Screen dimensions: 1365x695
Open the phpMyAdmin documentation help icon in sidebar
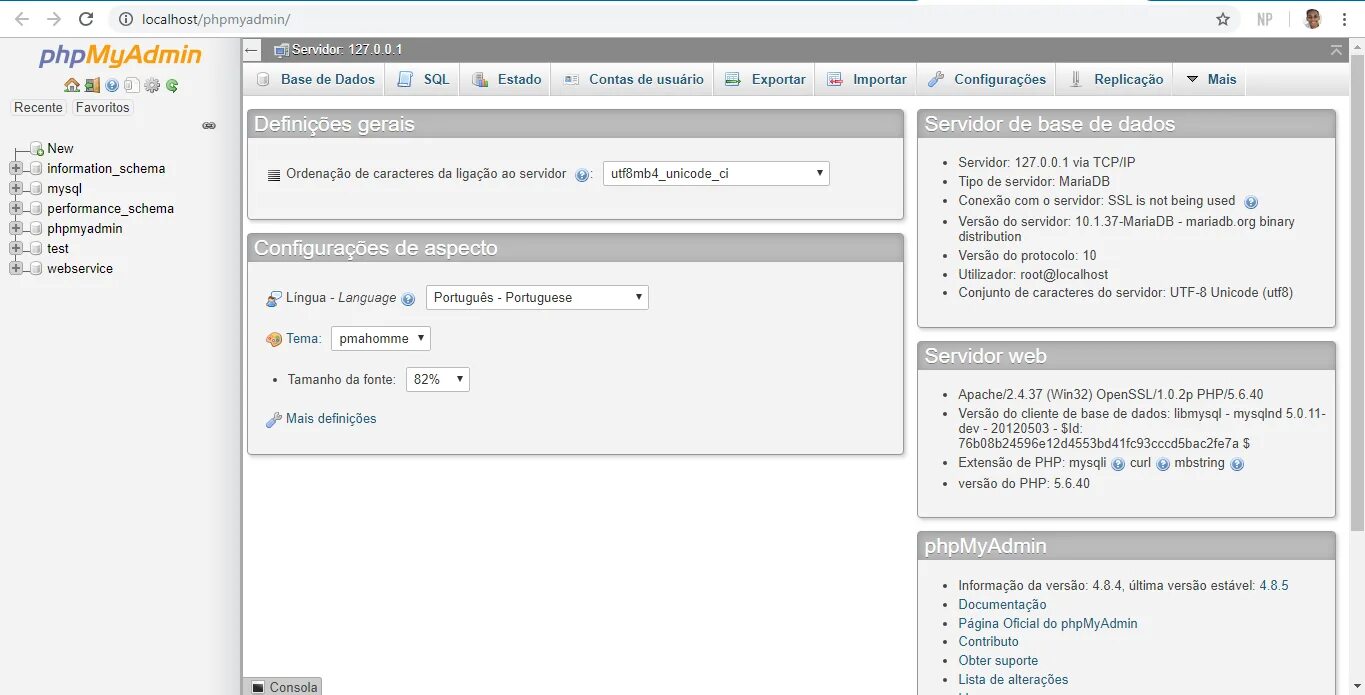pyautogui.click(x=112, y=86)
